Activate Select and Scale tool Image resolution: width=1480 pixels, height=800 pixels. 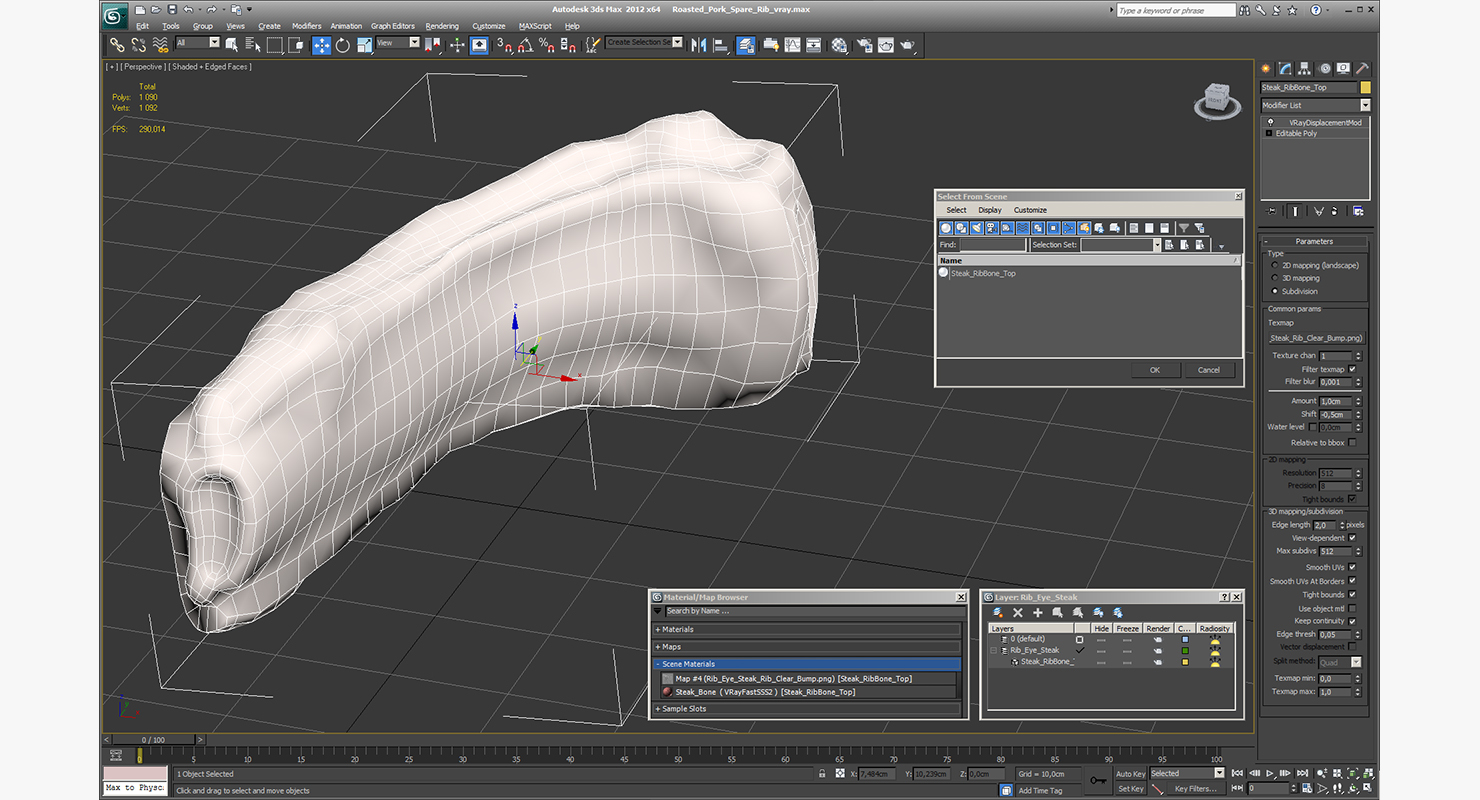tap(364, 45)
